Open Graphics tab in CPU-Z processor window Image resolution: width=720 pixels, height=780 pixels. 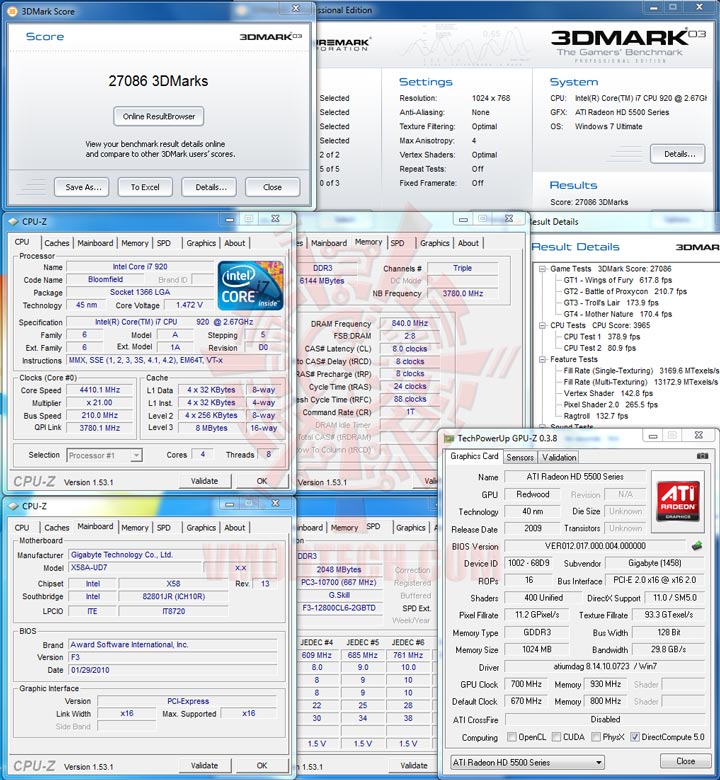(x=201, y=243)
